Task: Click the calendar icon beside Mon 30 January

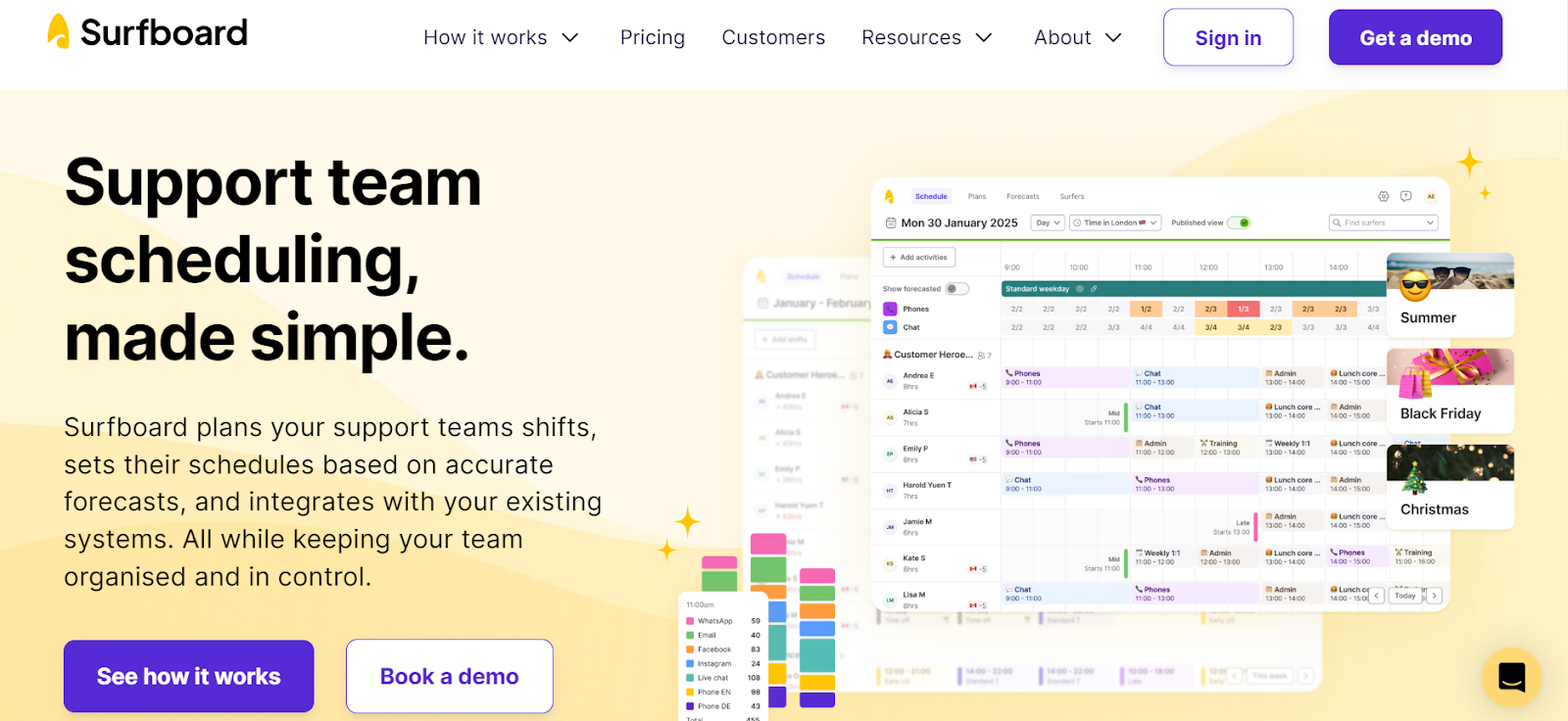Action: 891,223
